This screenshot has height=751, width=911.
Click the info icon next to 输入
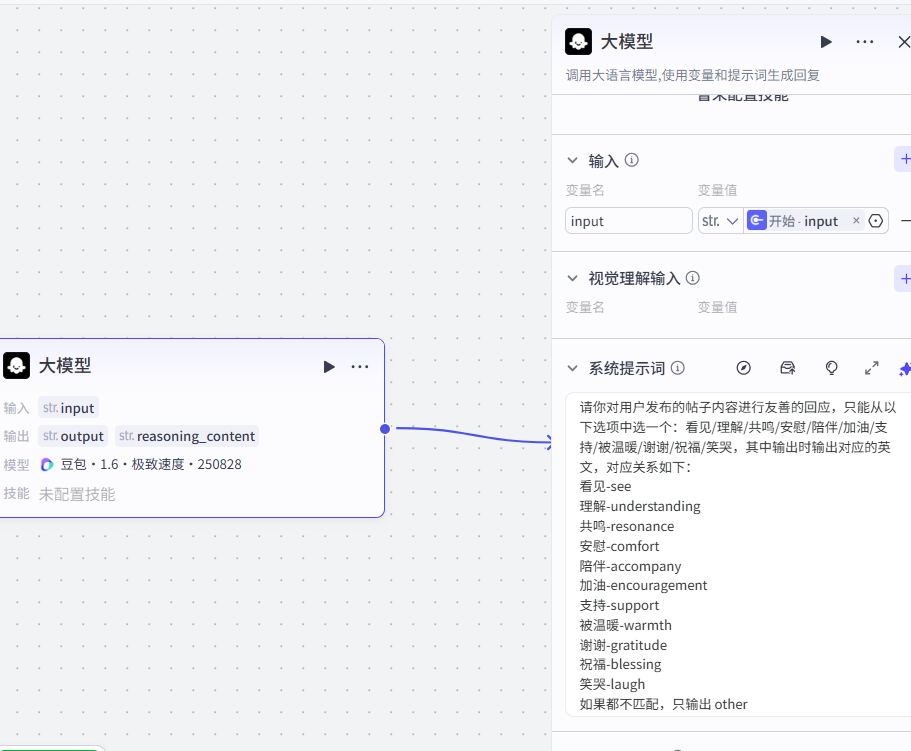(x=632, y=160)
